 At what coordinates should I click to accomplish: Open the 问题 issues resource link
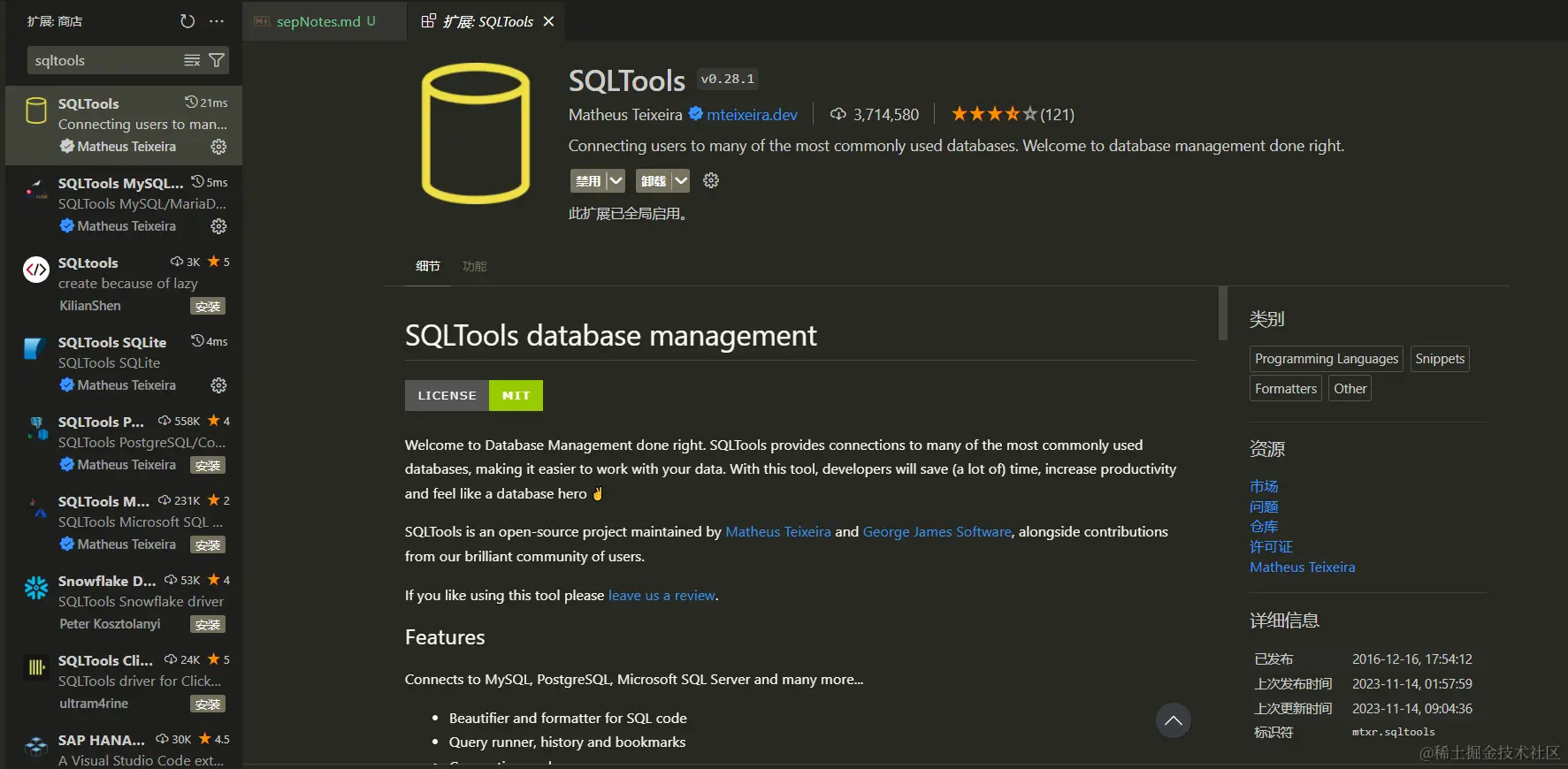1264,506
